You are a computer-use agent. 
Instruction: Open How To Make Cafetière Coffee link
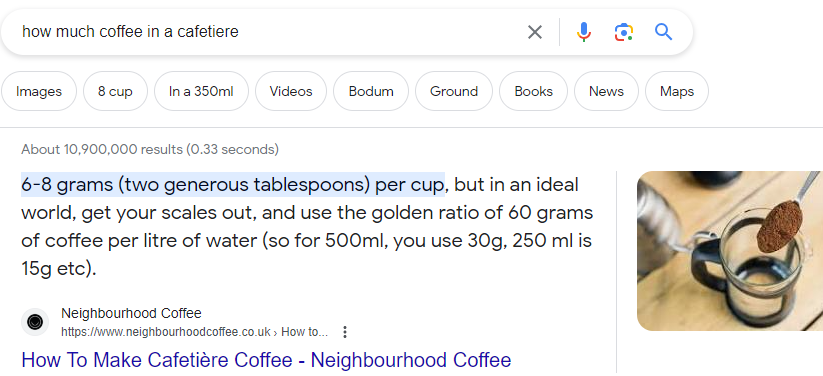click(x=266, y=360)
